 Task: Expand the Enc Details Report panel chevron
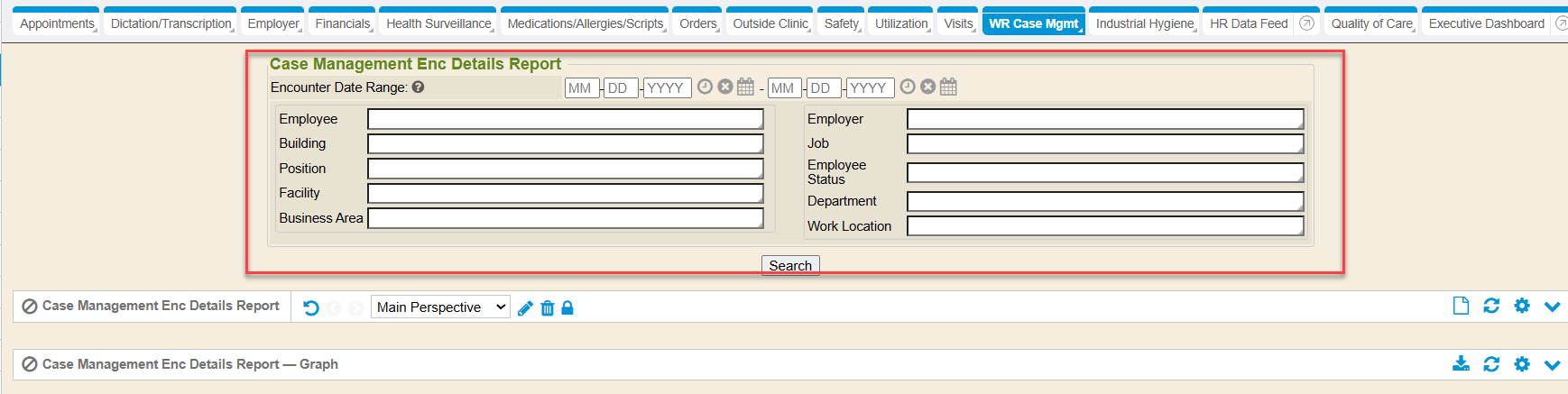click(1552, 307)
